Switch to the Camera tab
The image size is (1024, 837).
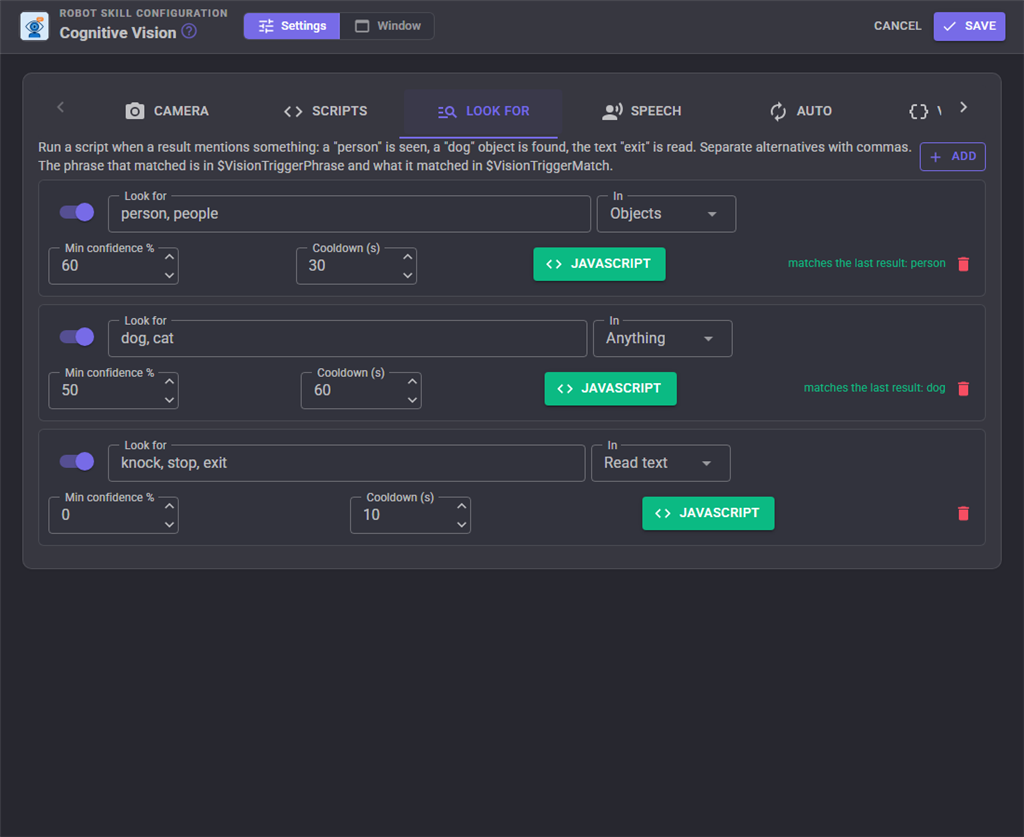[167, 111]
